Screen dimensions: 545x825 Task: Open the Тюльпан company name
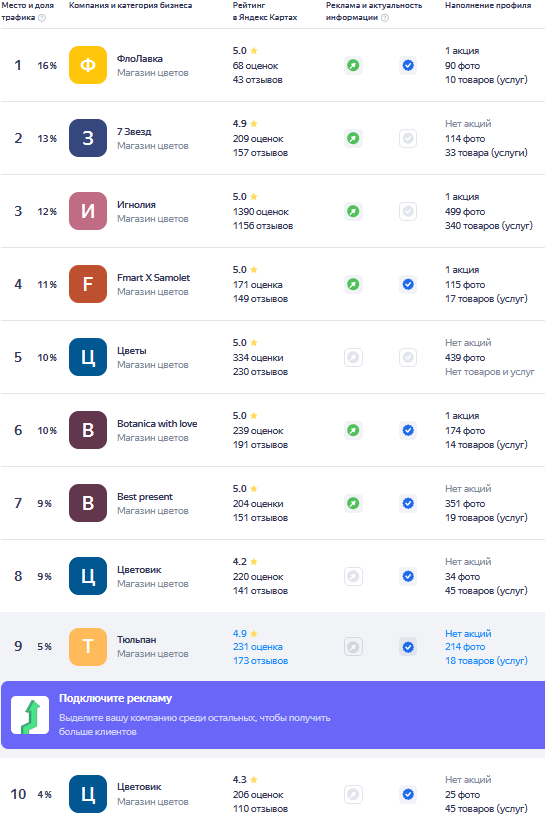(137, 640)
